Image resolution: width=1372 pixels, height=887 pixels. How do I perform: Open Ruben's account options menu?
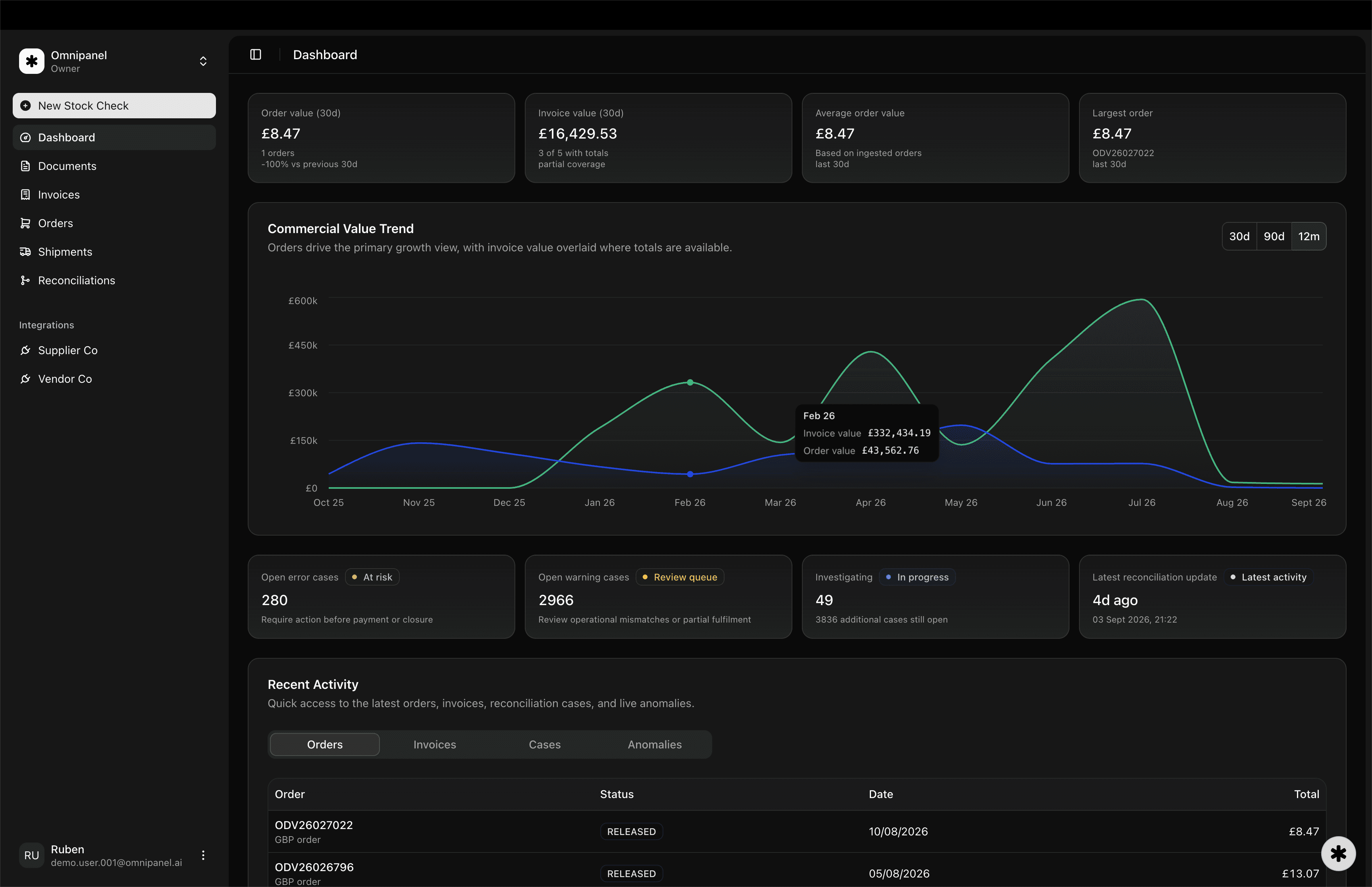point(203,855)
